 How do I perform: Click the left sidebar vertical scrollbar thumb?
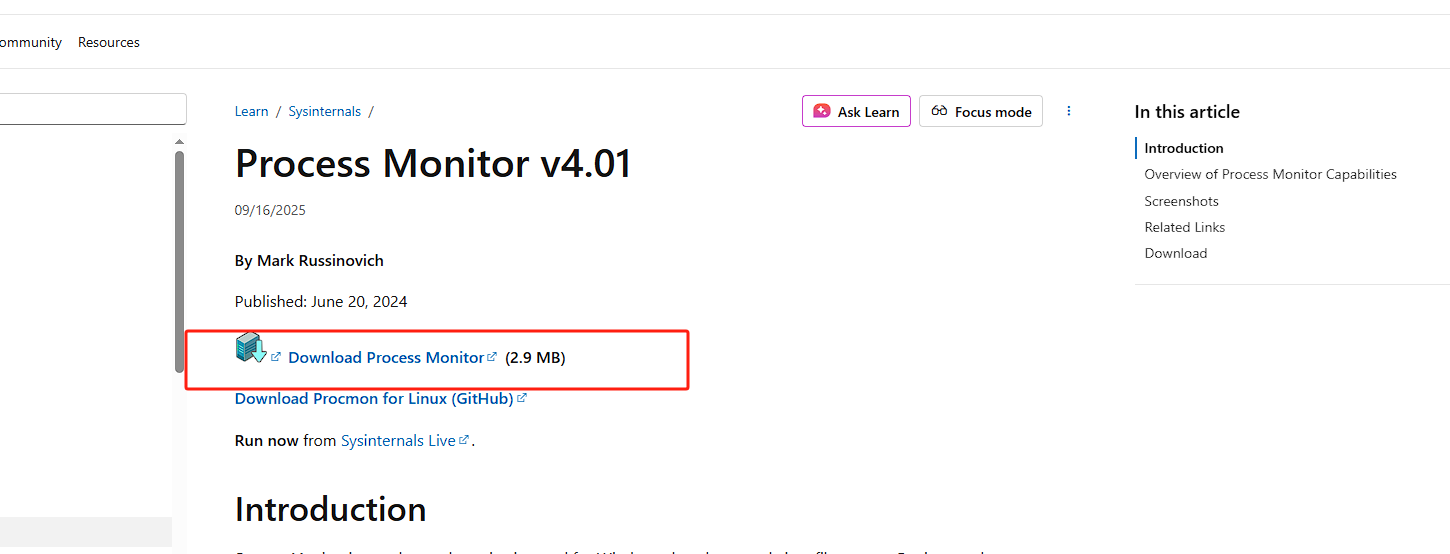[180, 260]
